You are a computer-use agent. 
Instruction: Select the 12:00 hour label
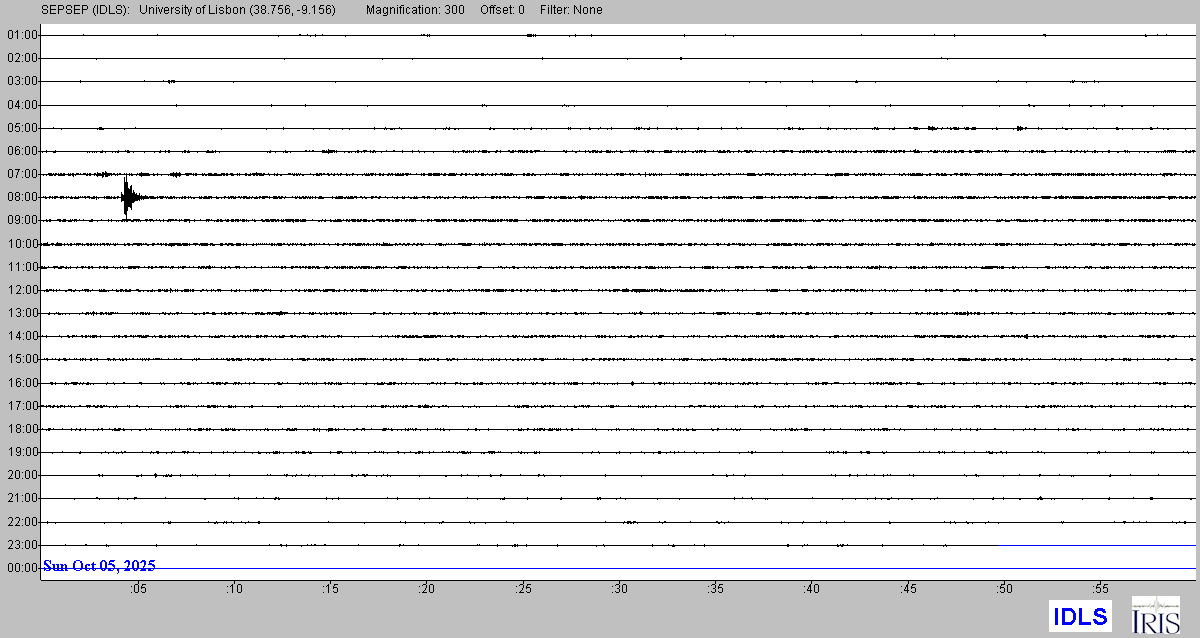coord(22,290)
